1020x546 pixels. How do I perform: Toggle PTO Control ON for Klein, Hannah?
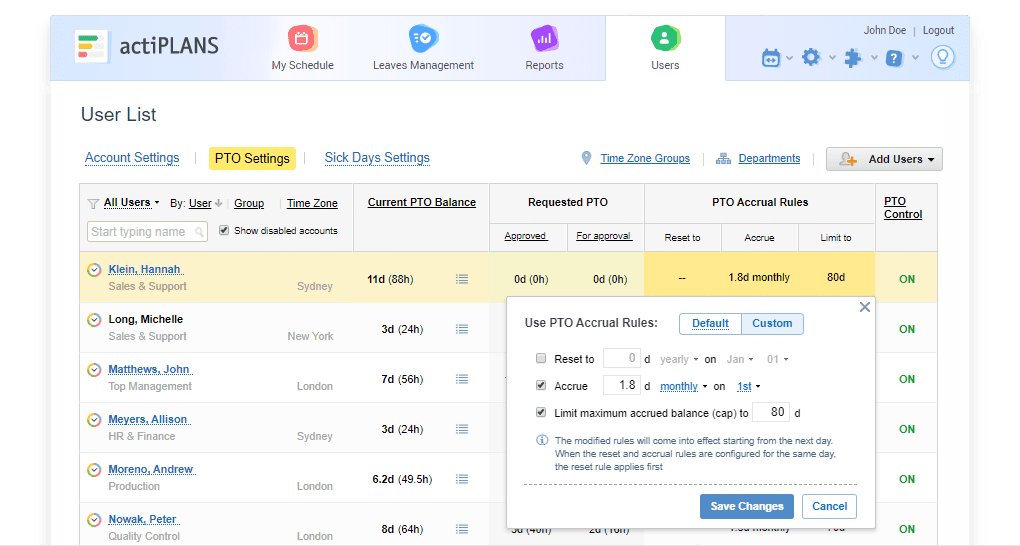point(907,279)
